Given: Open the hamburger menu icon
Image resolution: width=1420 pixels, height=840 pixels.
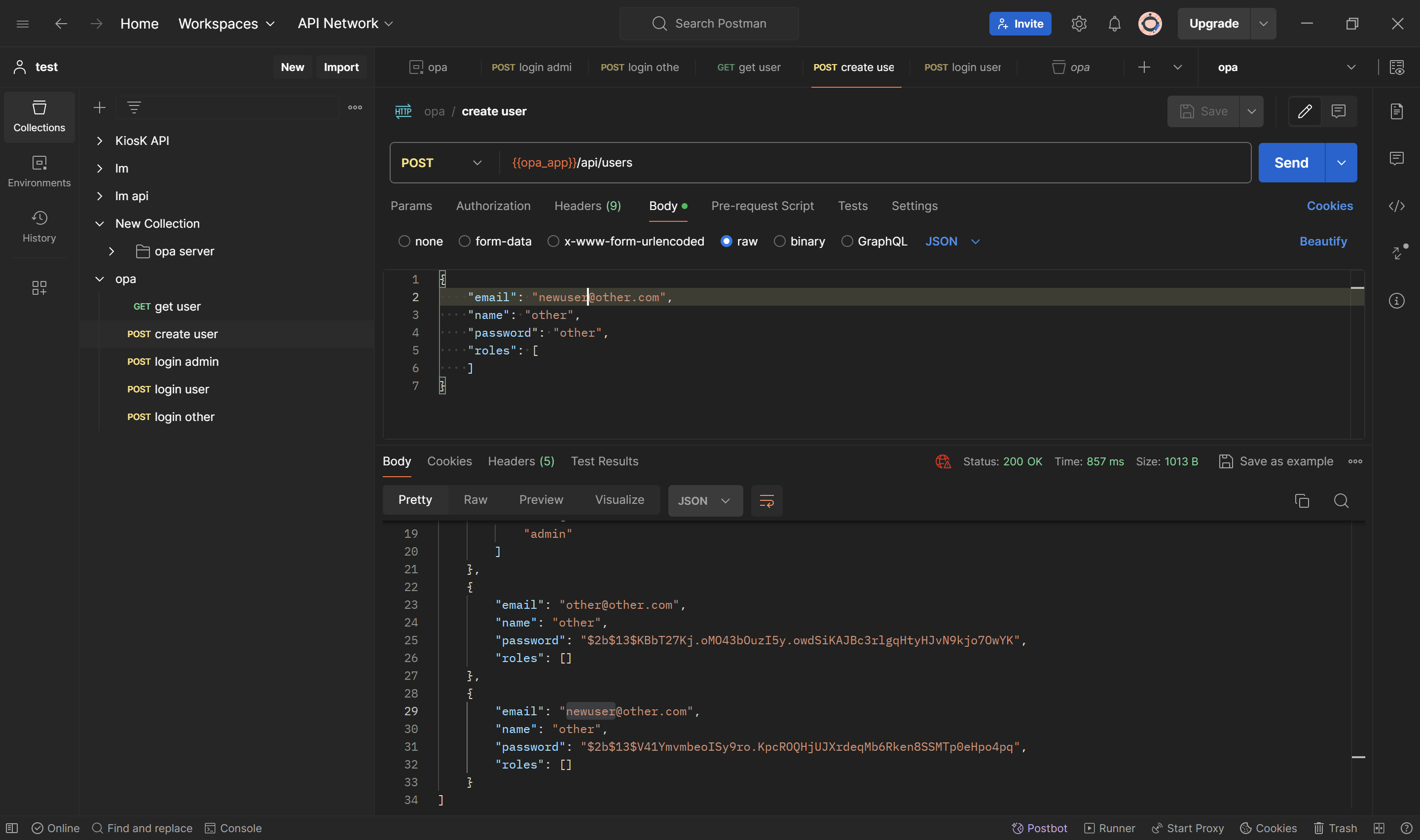Looking at the screenshot, I should point(23,24).
